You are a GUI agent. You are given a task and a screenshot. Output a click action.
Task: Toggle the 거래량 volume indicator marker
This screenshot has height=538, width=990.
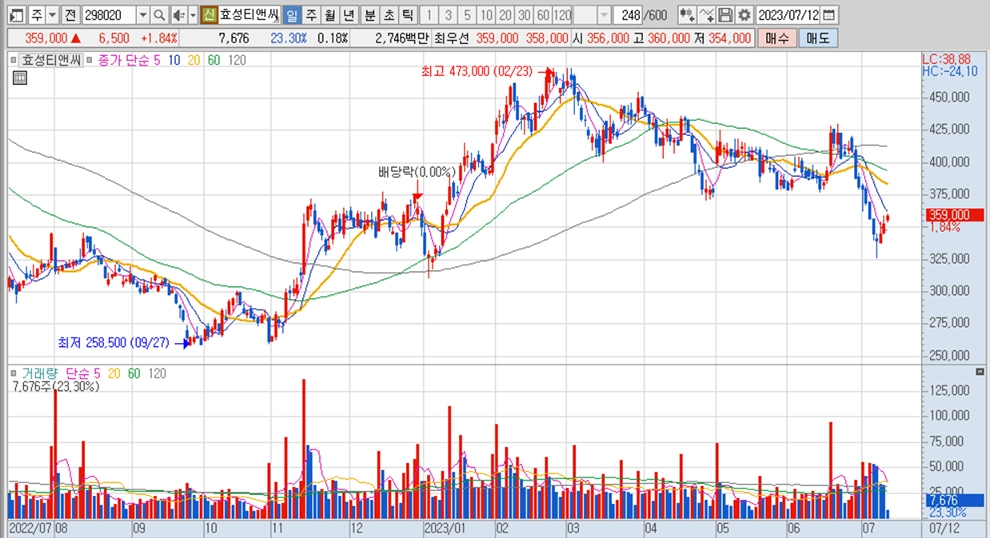tap(14, 373)
